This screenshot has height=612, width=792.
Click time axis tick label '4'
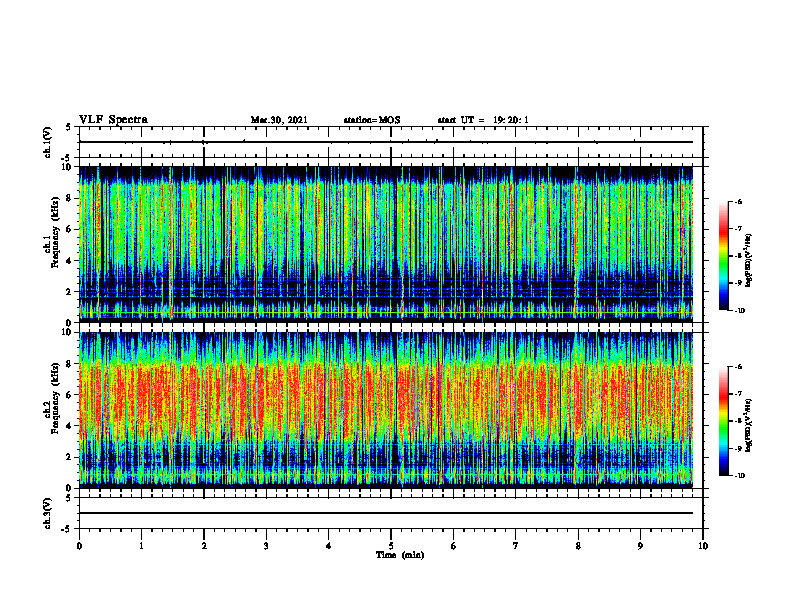coord(328,546)
